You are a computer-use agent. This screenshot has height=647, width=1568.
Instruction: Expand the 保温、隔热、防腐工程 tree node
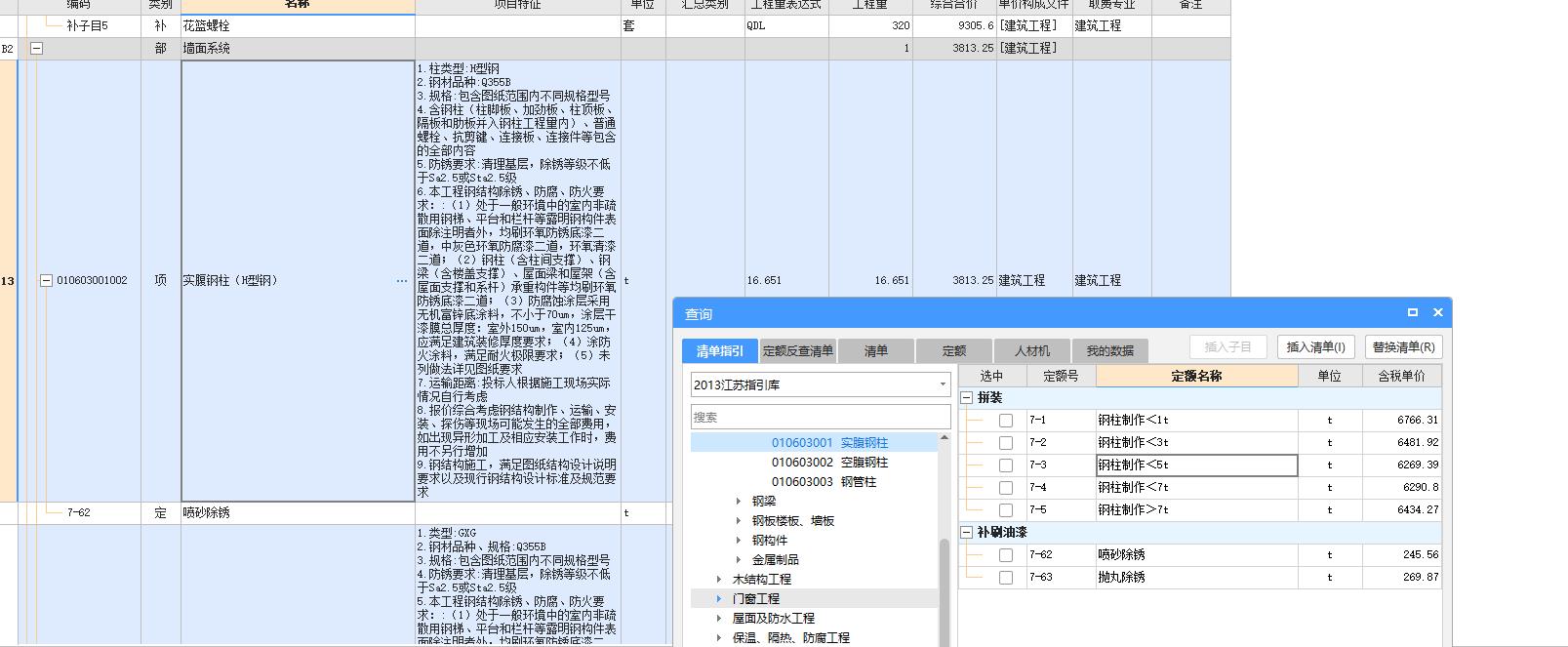tap(719, 638)
